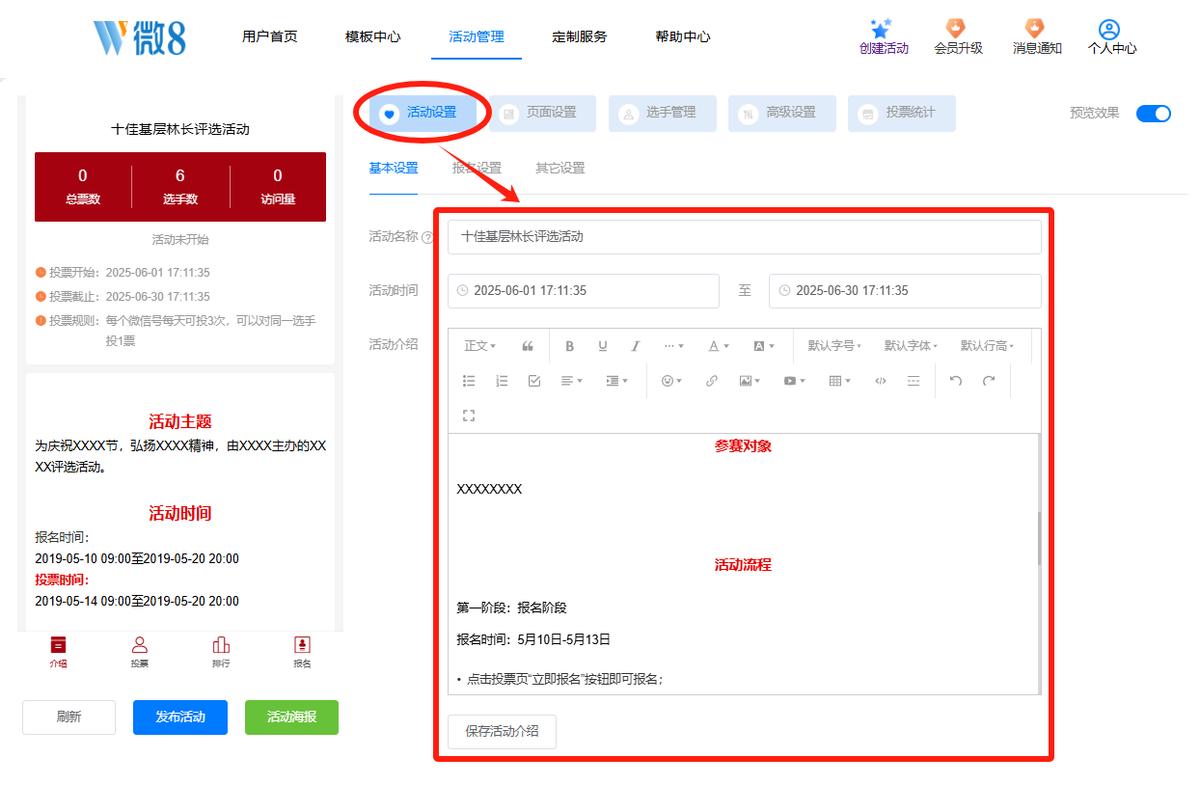The image size is (1200, 806).
Task: Toggle the 预览效果 switch
Action: [x=1153, y=113]
